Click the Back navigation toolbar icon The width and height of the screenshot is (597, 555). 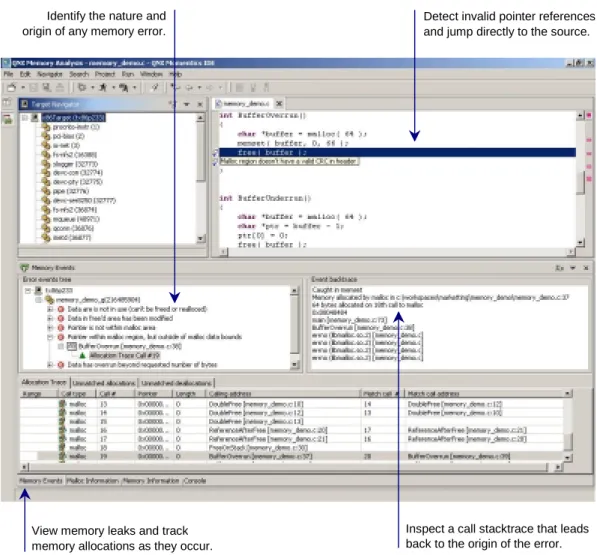pyautogui.click(x=189, y=88)
